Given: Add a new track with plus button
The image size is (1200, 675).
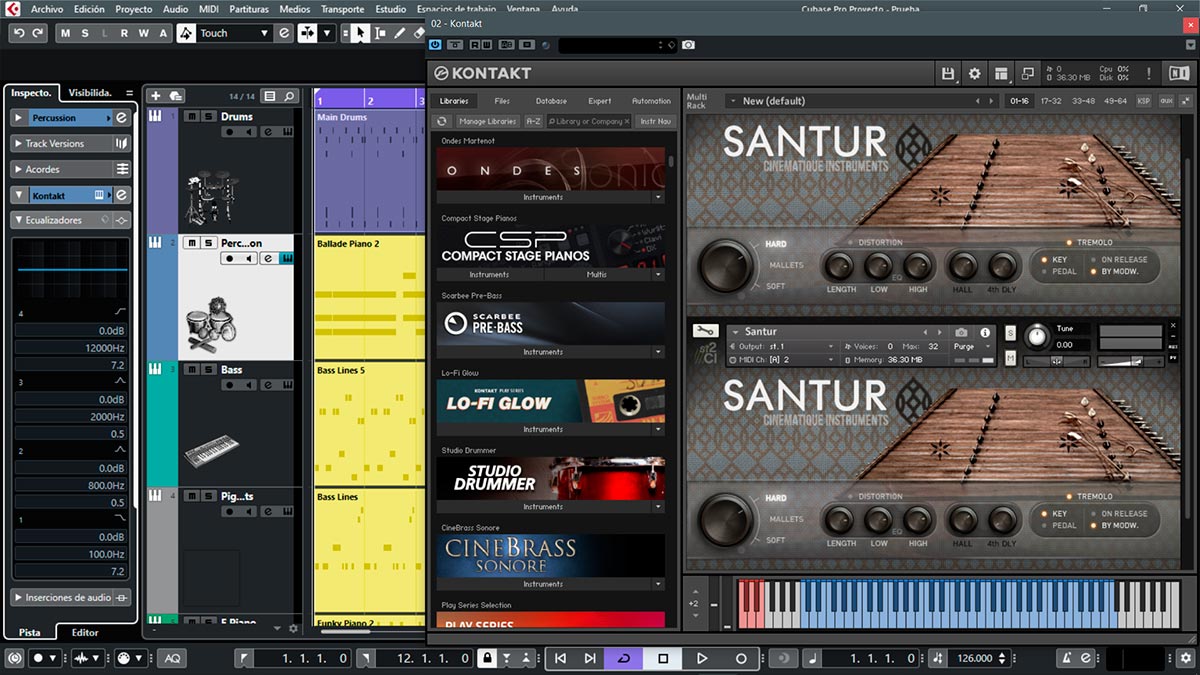Looking at the screenshot, I should pyautogui.click(x=155, y=96).
